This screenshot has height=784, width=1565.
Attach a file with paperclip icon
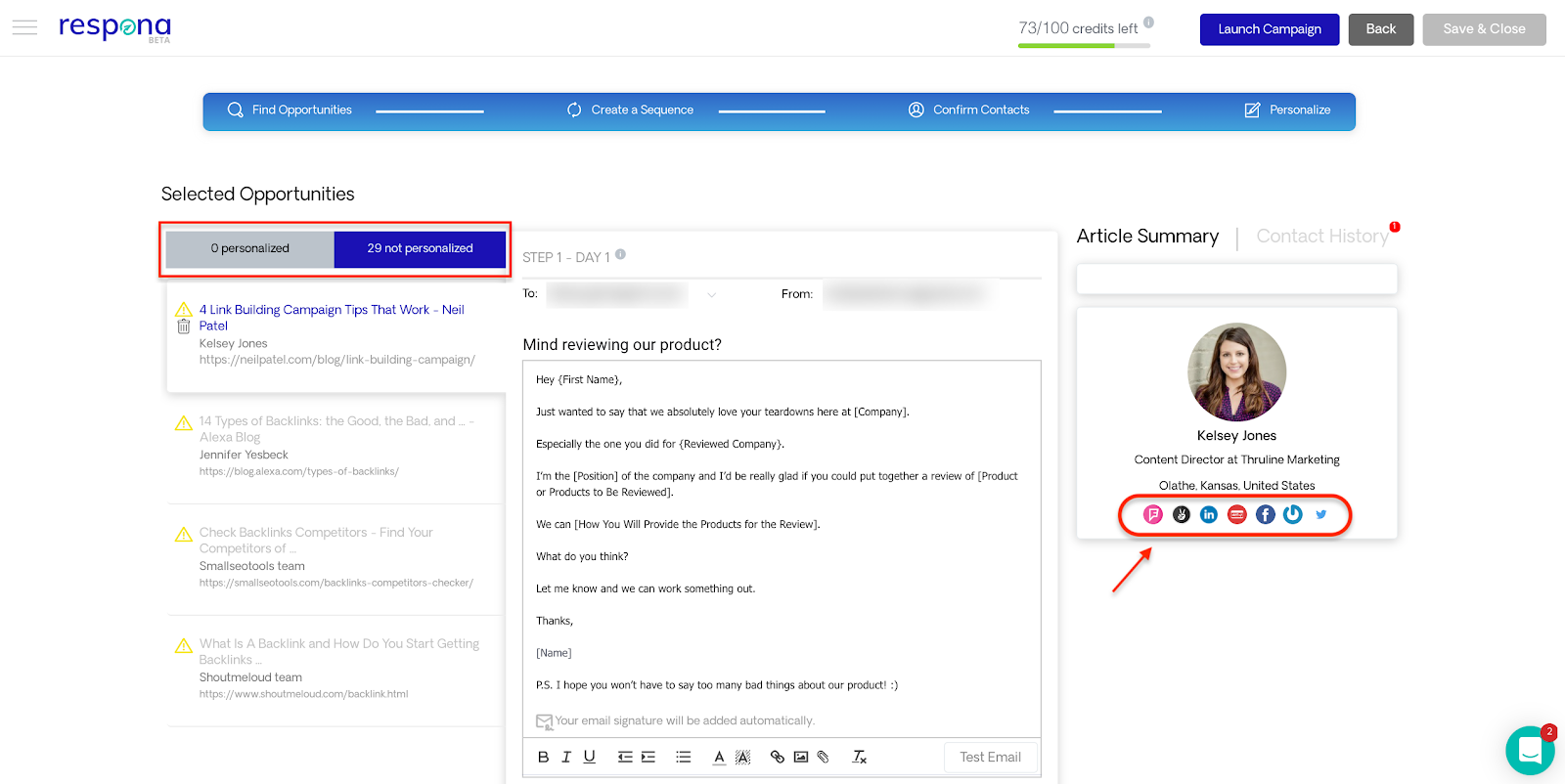(824, 757)
